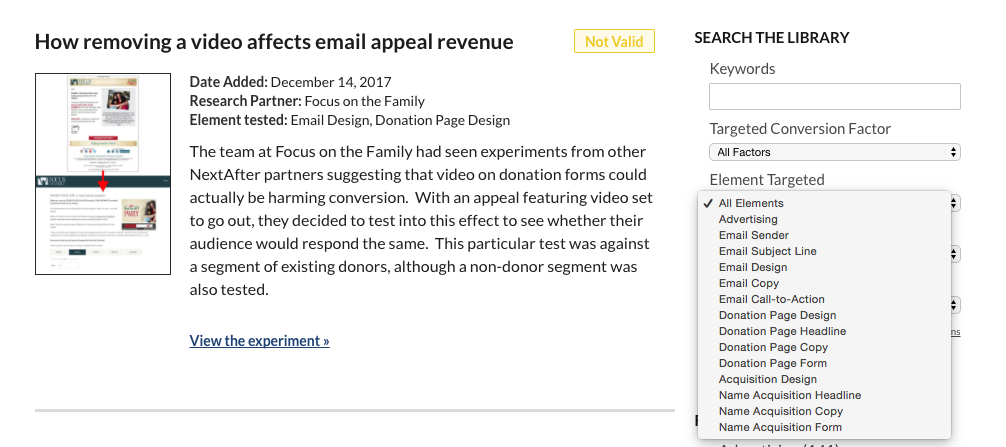Select Donation Page Form option
The width and height of the screenshot is (1006, 447).
[x=824, y=363]
